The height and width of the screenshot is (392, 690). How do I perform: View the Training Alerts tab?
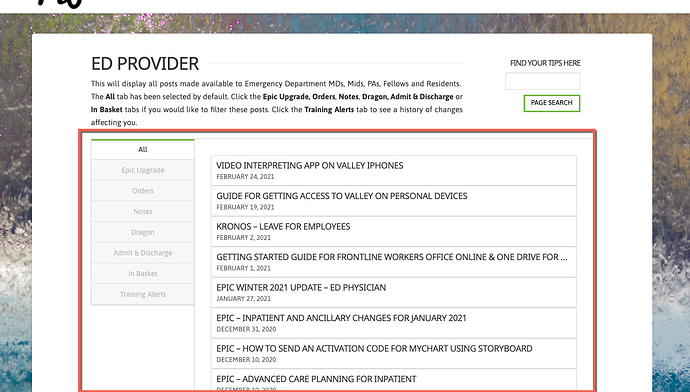point(143,294)
